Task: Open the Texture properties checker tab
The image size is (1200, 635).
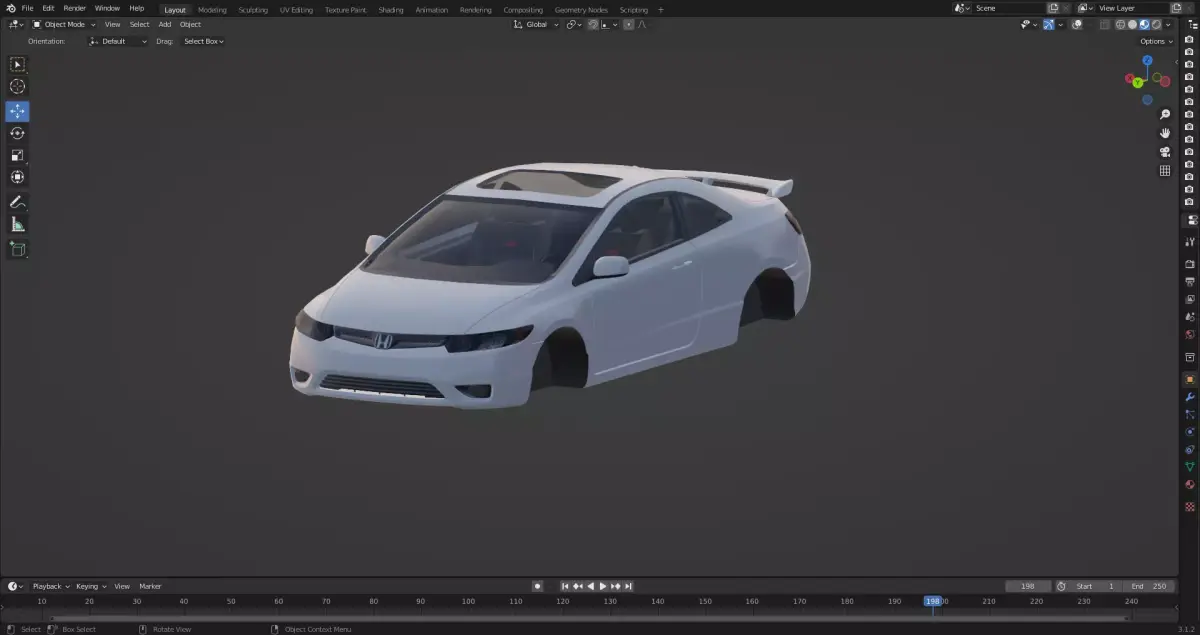Action: click(x=1190, y=507)
